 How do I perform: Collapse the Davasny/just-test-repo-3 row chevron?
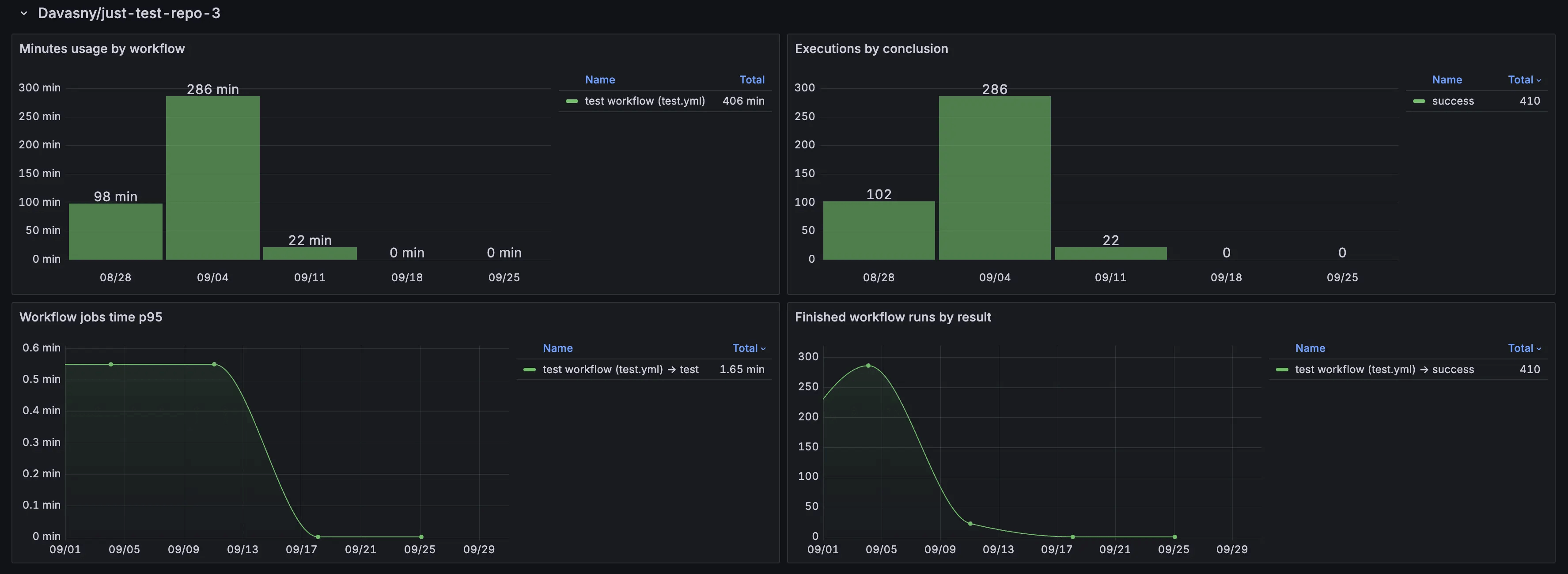coord(24,13)
